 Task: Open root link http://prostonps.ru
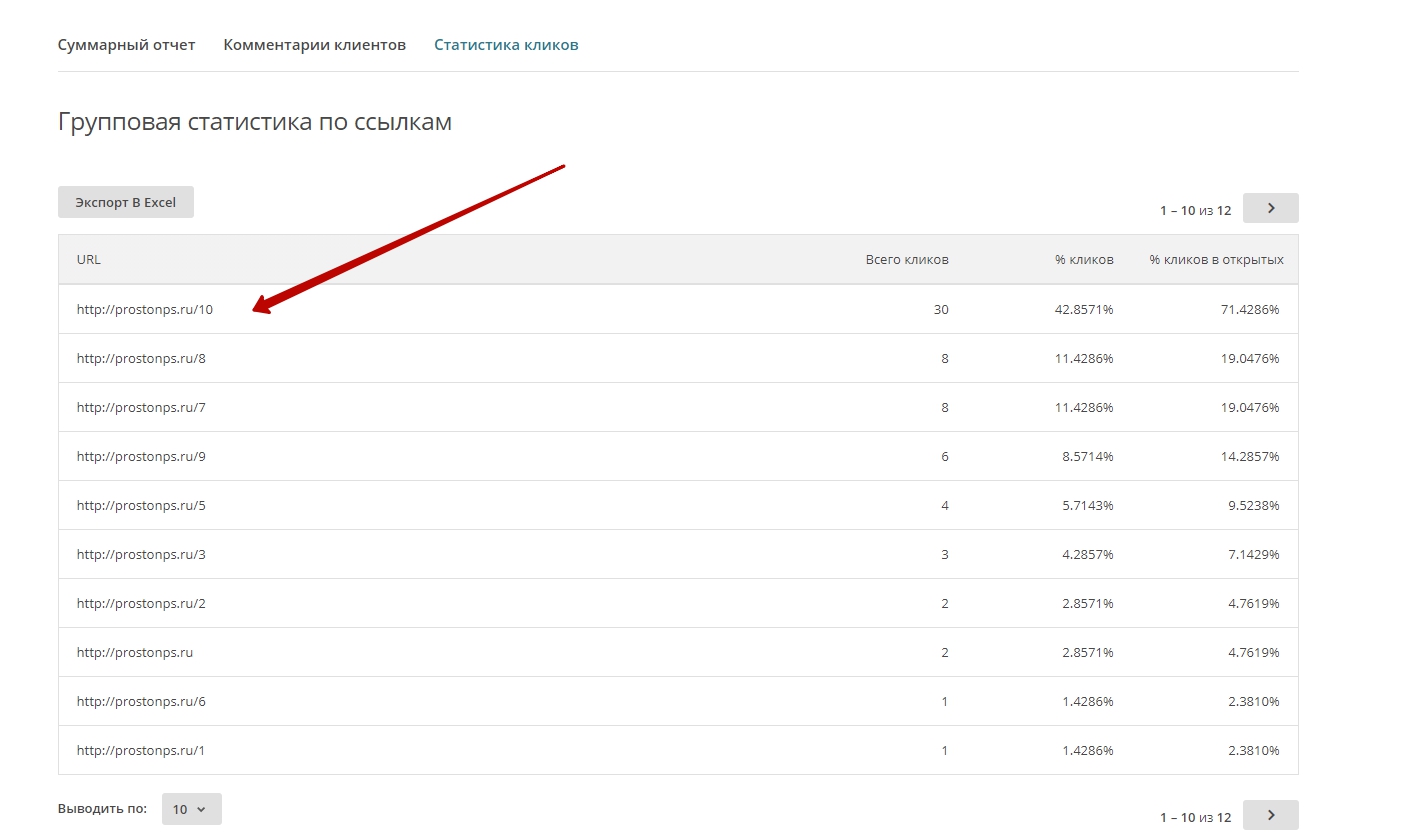[135, 652]
